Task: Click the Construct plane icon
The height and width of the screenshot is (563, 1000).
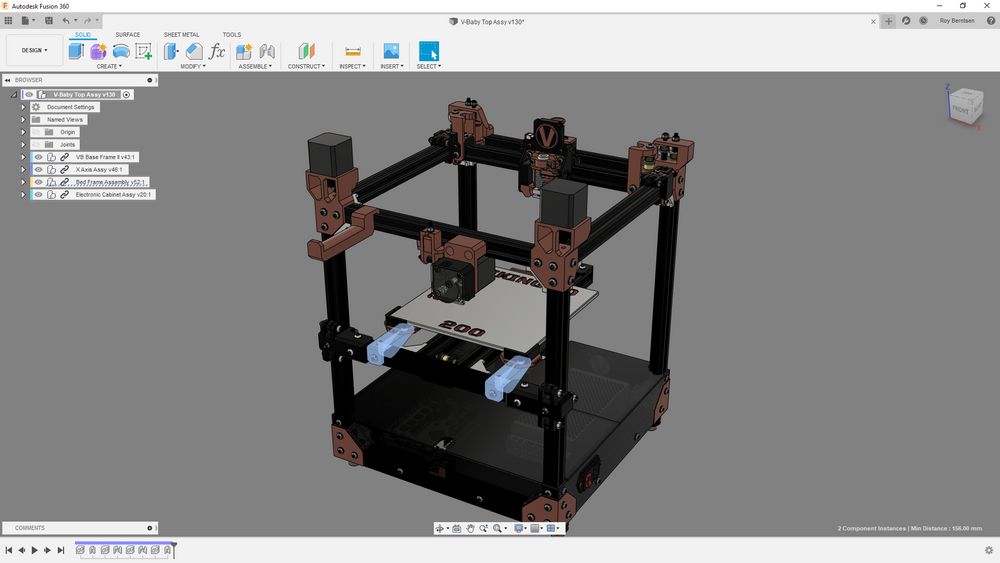Action: point(307,51)
